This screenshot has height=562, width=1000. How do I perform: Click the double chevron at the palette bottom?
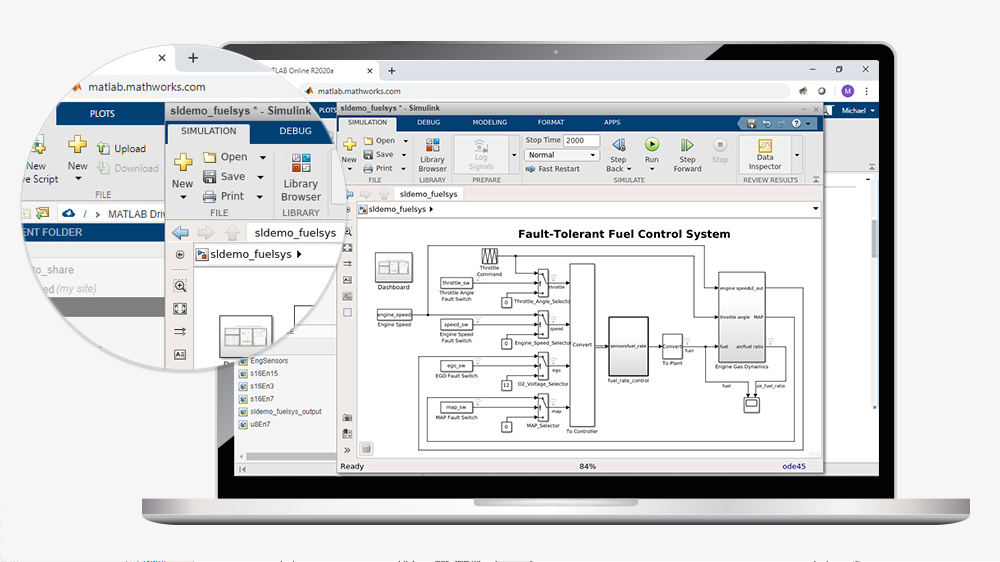point(348,450)
